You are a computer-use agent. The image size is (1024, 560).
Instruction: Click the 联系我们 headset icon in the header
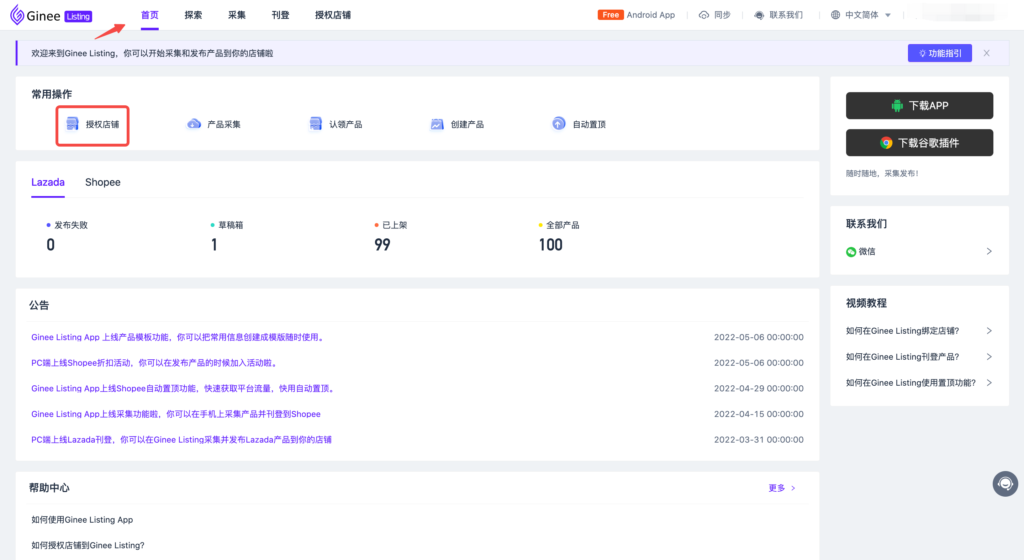[x=759, y=15]
